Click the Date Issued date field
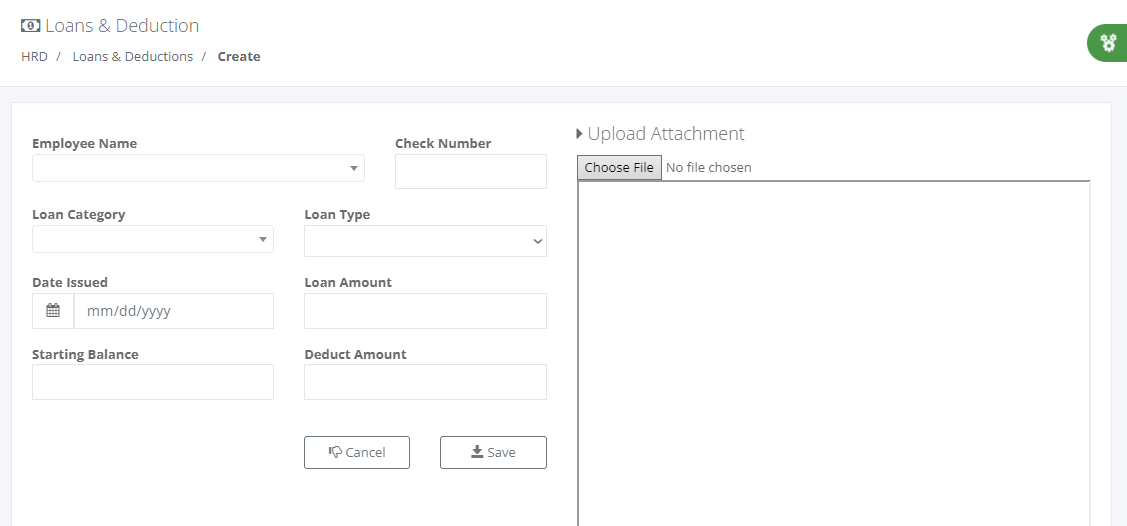1127x526 pixels. [x=174, y=310]
